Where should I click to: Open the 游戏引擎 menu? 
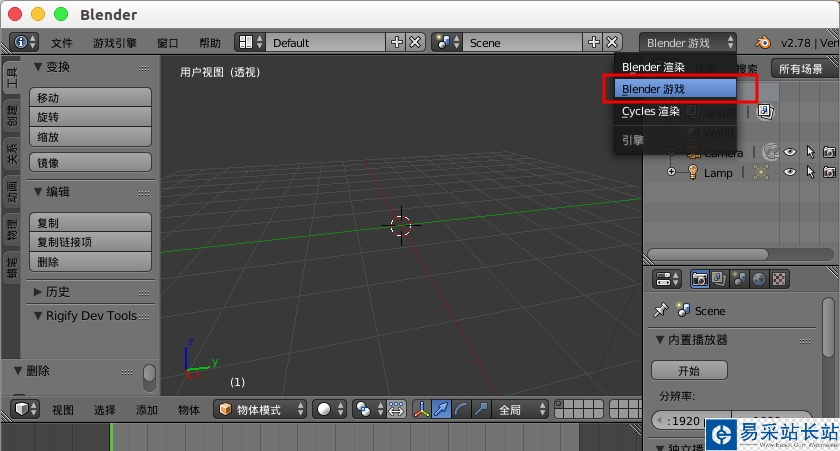coord(115,43)
